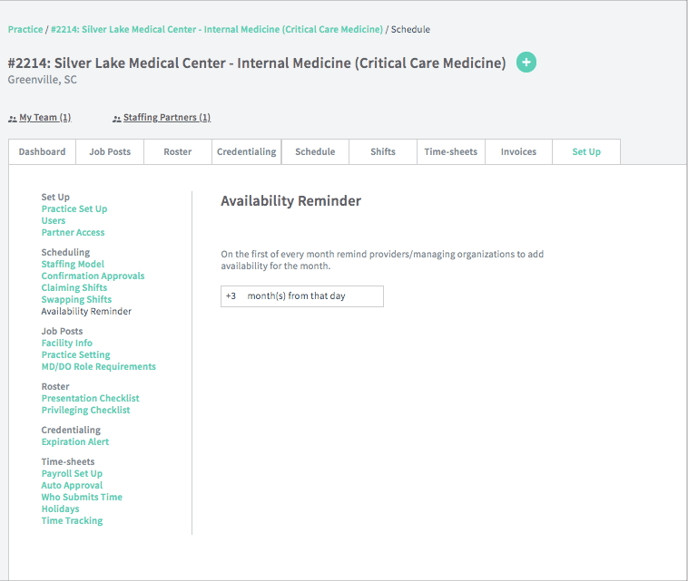Click the My Team people icon
The width and height of the screenshot is (688, 581).
(x=12, y=118)
